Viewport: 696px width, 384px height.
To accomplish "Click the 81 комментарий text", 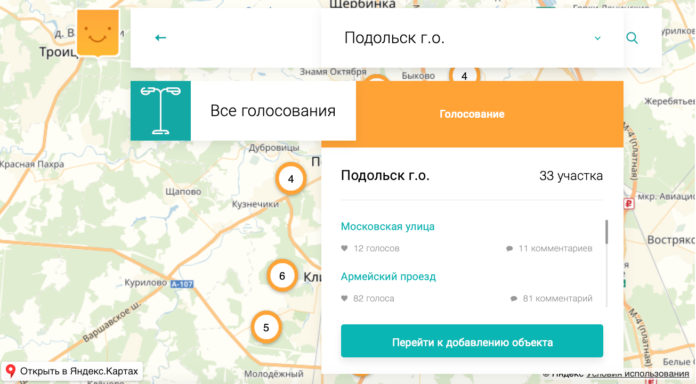I will 558,298.
